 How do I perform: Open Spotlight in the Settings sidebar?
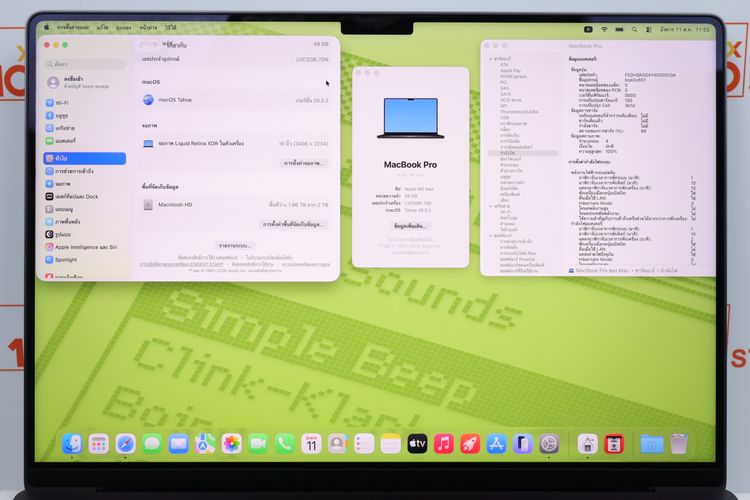(85, 260)
